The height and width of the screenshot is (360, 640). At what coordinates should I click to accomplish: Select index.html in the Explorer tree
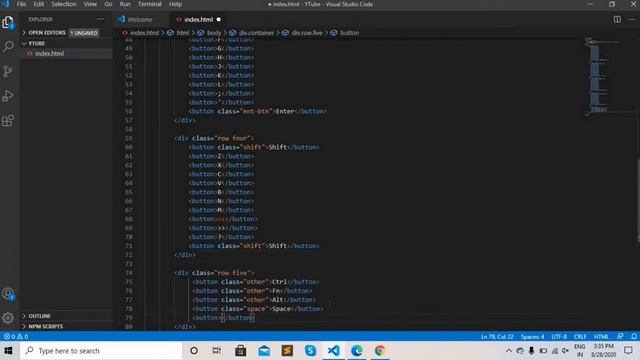66,53
